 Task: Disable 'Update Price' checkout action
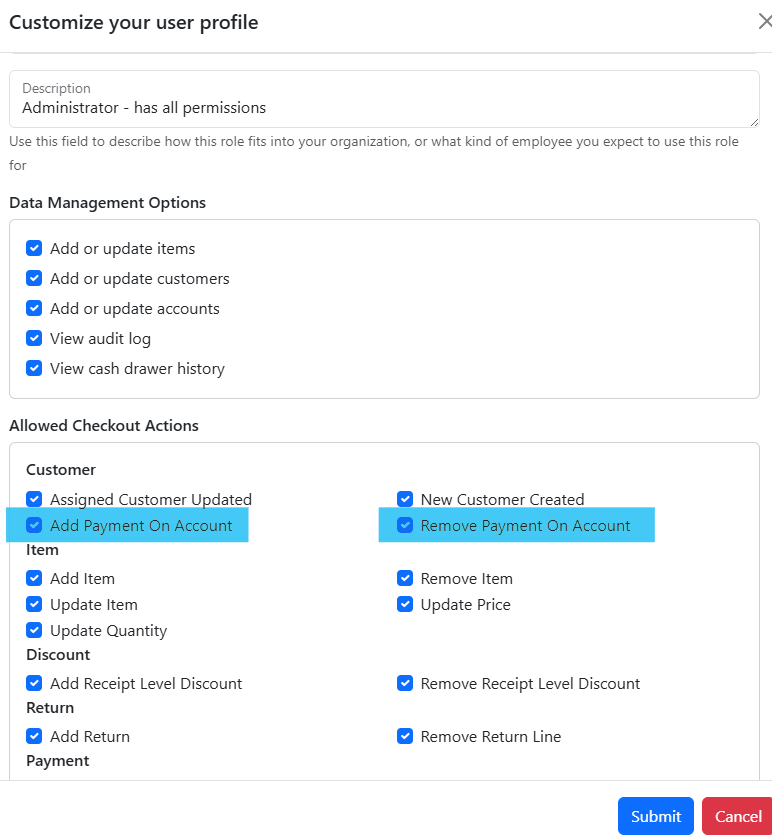(405, 604)
